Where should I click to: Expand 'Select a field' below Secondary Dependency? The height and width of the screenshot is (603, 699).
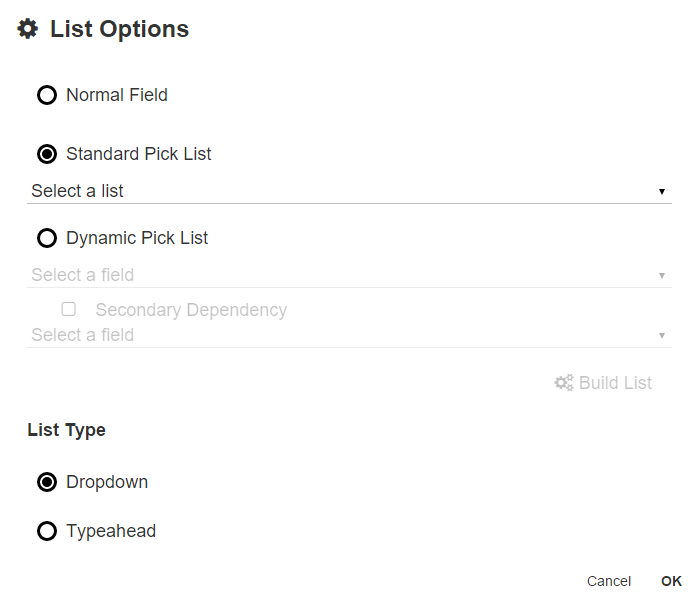click(x=340, y=335)
